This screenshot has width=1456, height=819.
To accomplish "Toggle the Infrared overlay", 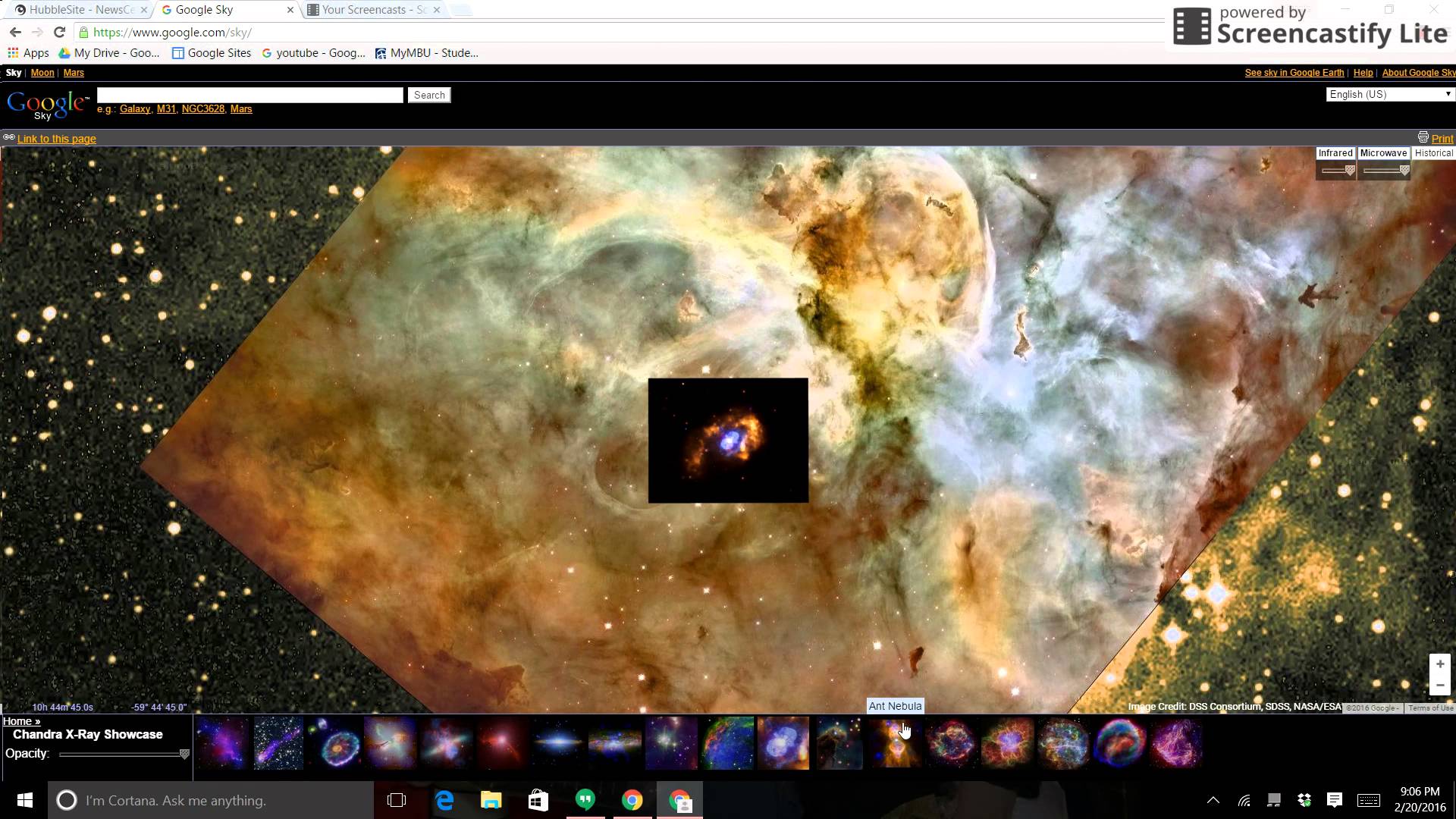I will (1335, 153).
